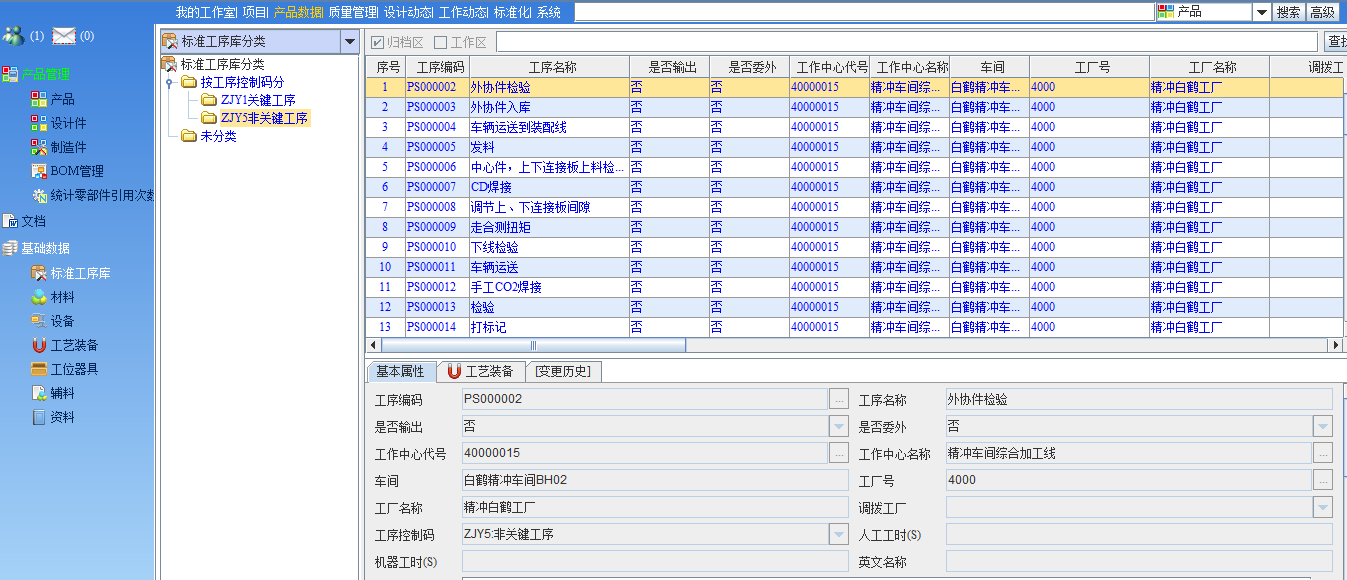
Task: Open the 工序控制码 dropdown
Action: click(x=839, y=534)
